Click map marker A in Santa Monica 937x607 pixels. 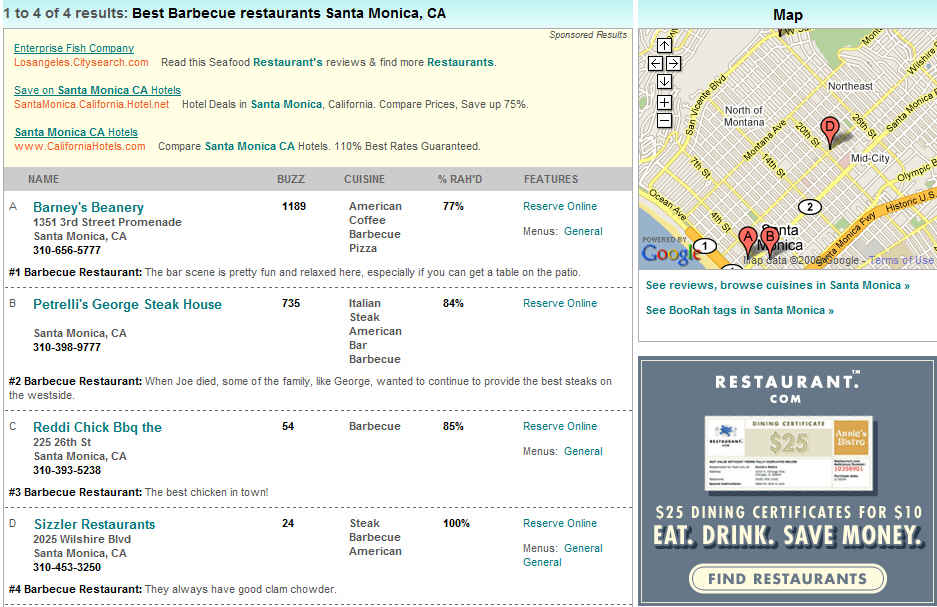(x=748, y=240)
